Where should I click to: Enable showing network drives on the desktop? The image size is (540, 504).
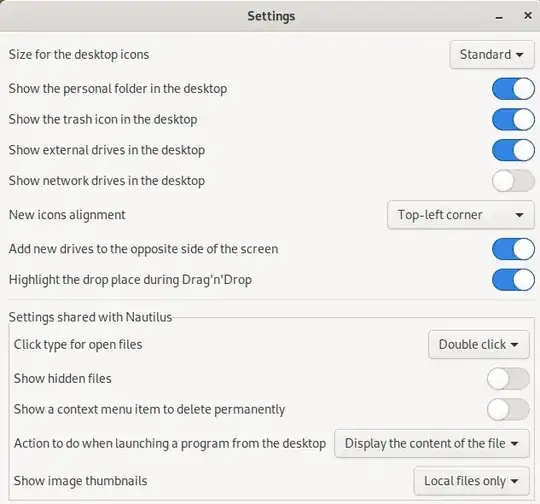[x=513, y=181]
